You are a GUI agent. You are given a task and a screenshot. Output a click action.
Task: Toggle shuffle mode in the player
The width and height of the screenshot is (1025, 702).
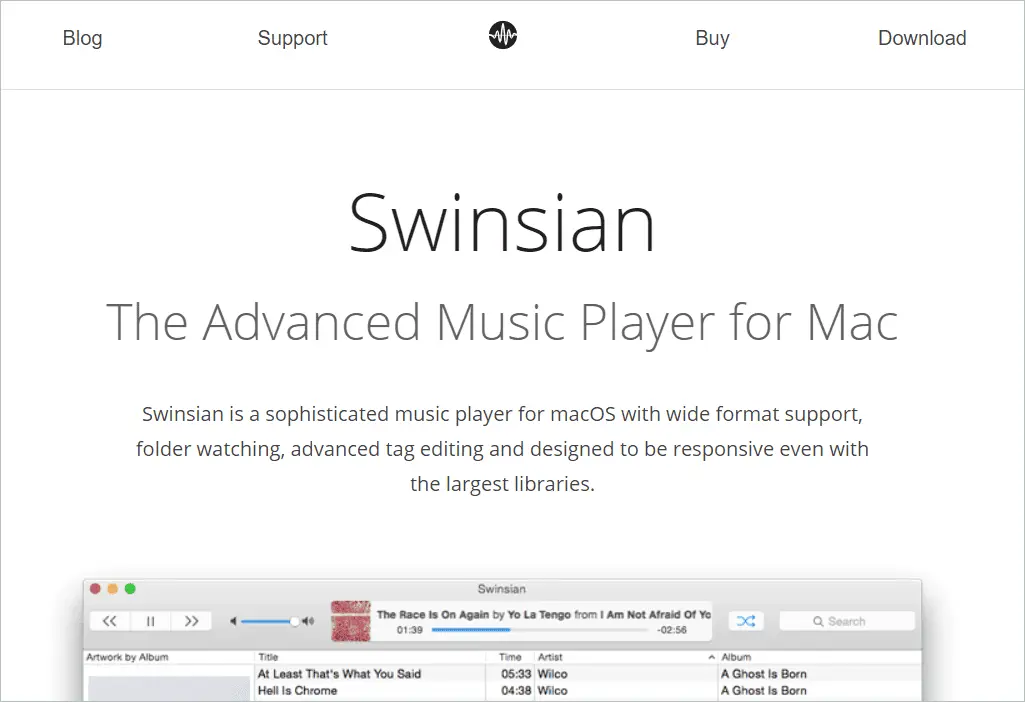[746, 621]
